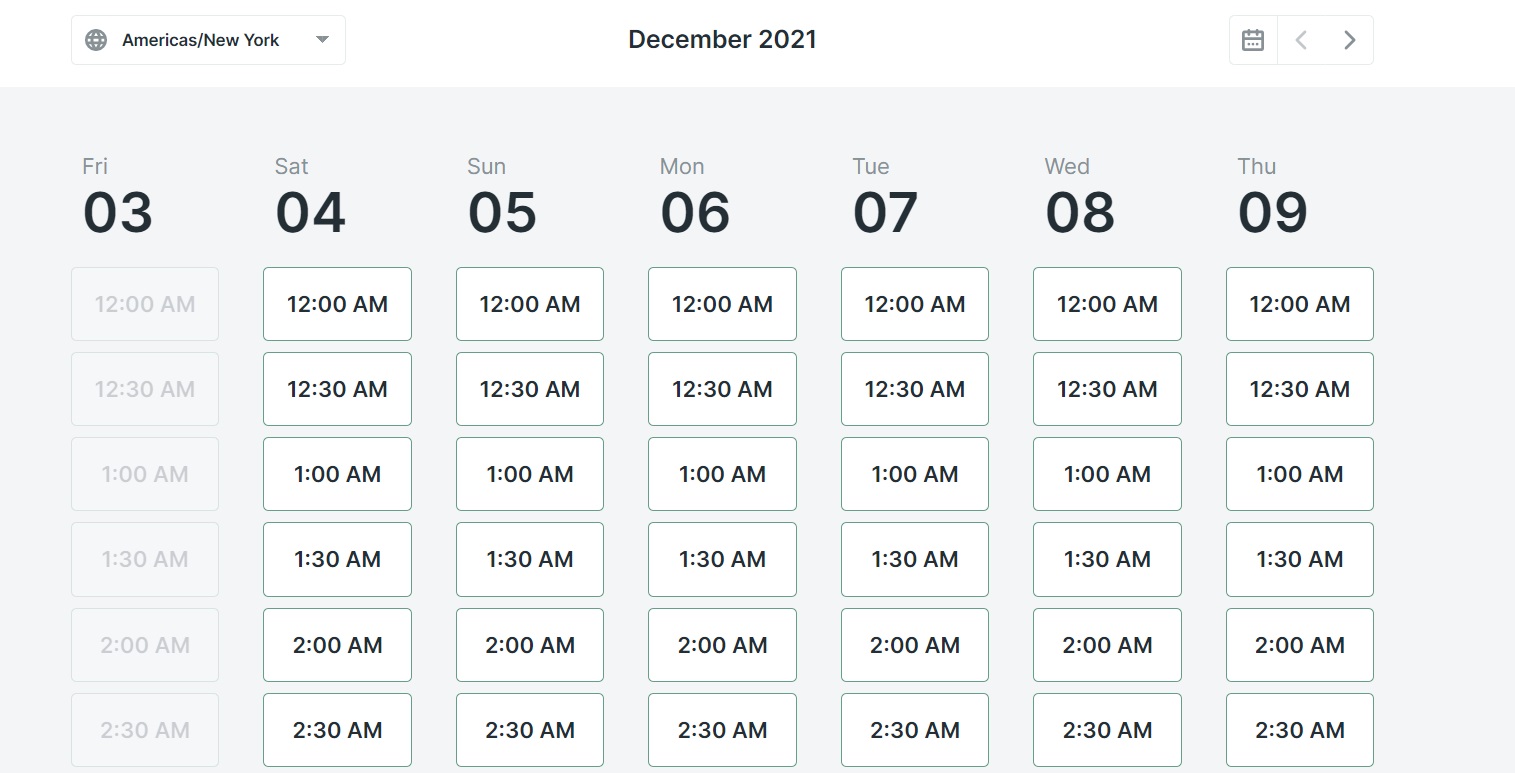
Task: Go to the next week arrow
Action: [x=1349, y=40]
